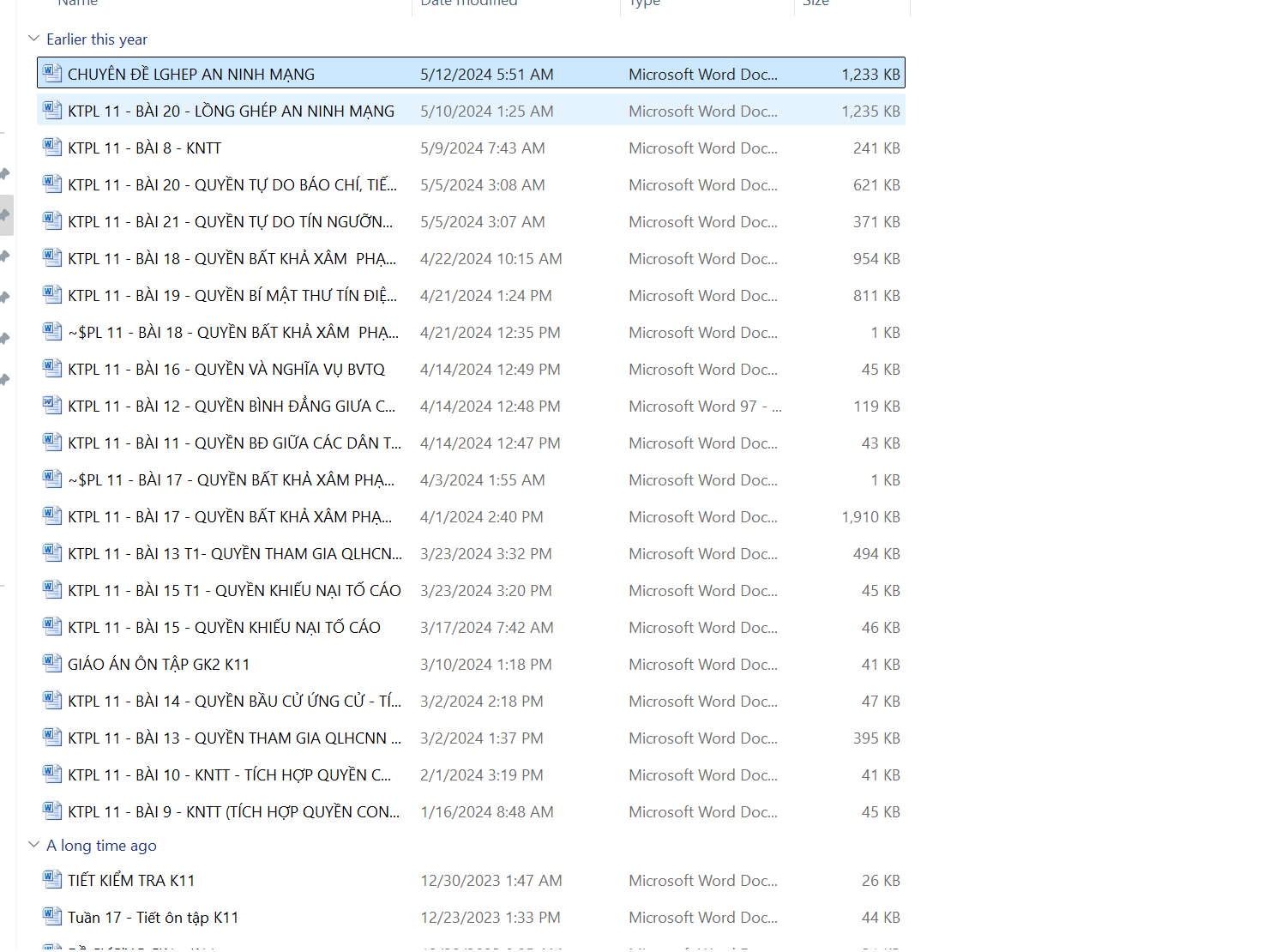Click Word icon of GIÁO ÁN ÔN TẬP GK2 K11
The height and width of the screenshot is (952, 1276).
click(52, 663)
